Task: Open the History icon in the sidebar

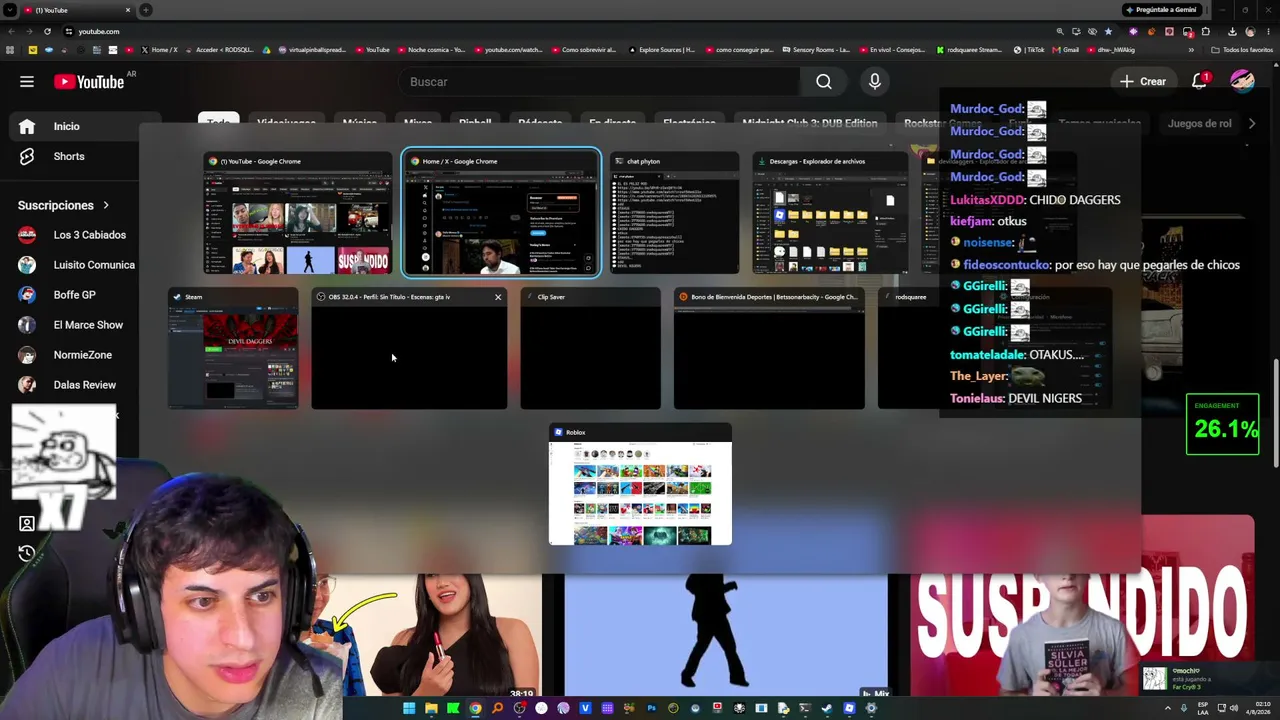Action: 27,553
